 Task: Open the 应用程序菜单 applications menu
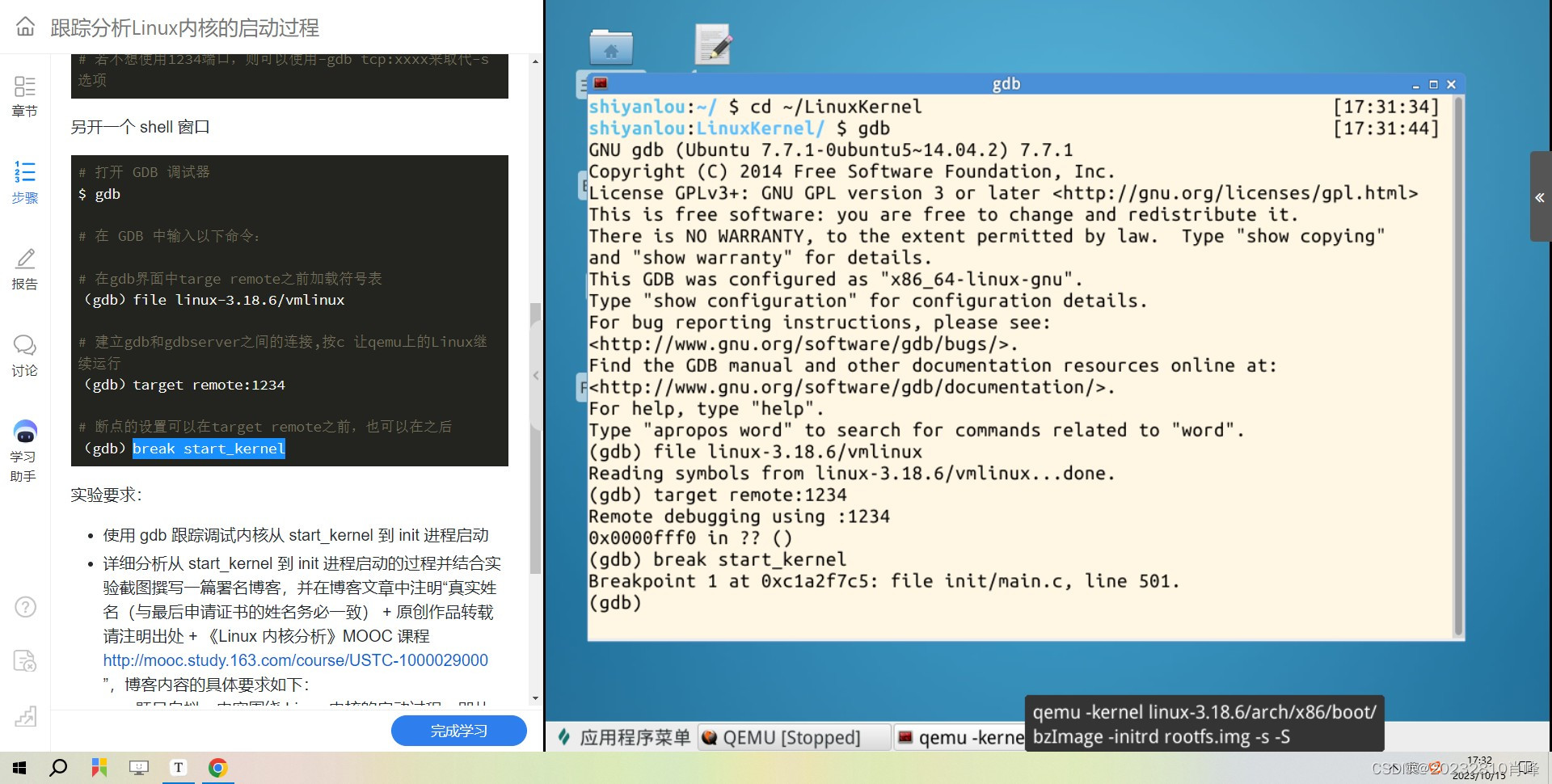pos(623,737)
